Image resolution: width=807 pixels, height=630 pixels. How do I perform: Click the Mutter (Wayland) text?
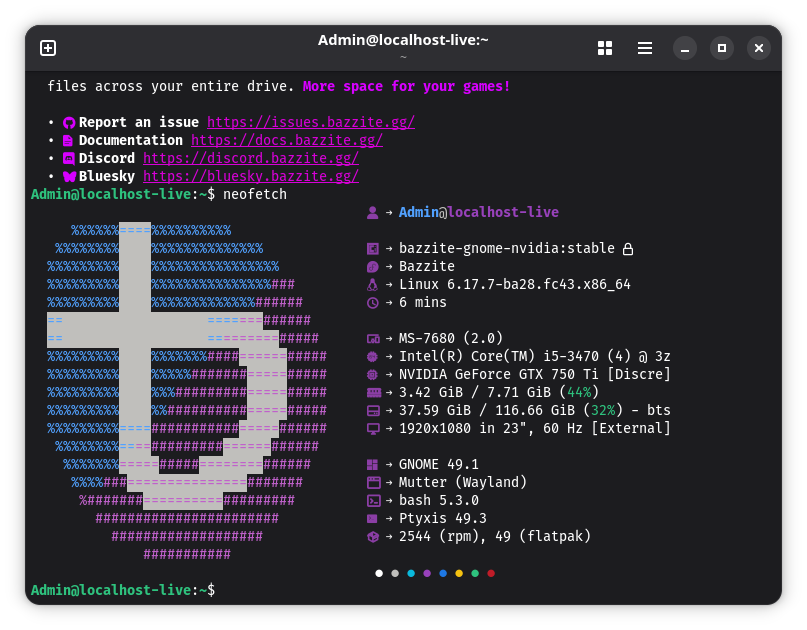[x=463, y=483]
